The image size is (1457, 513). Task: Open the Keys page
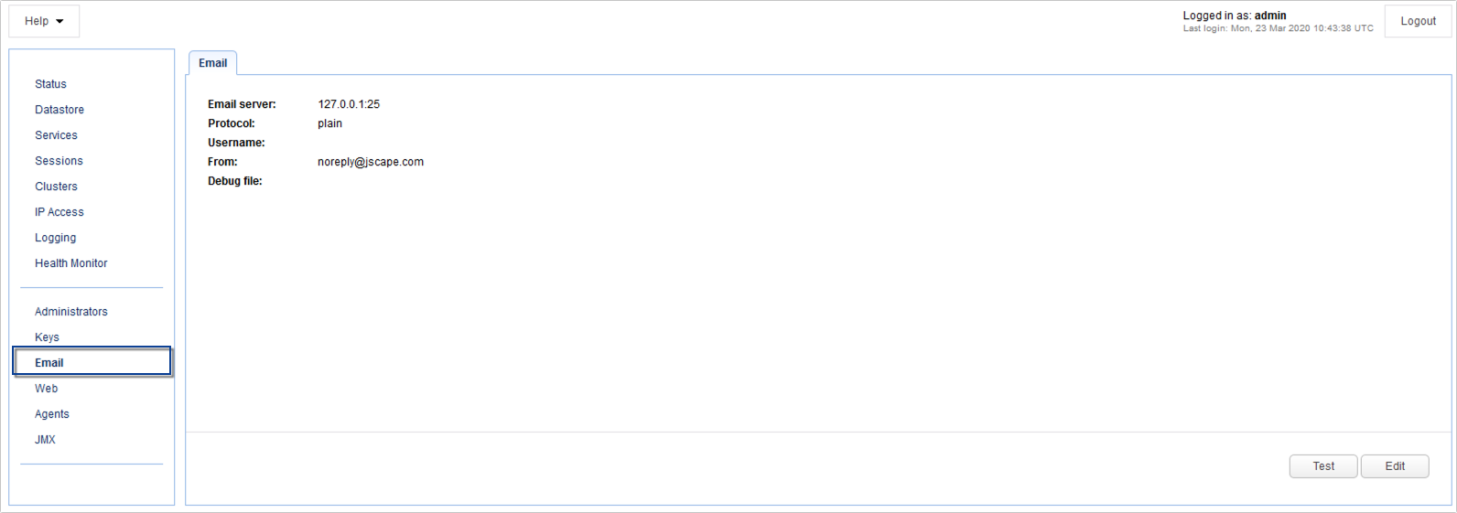(47, 338)
